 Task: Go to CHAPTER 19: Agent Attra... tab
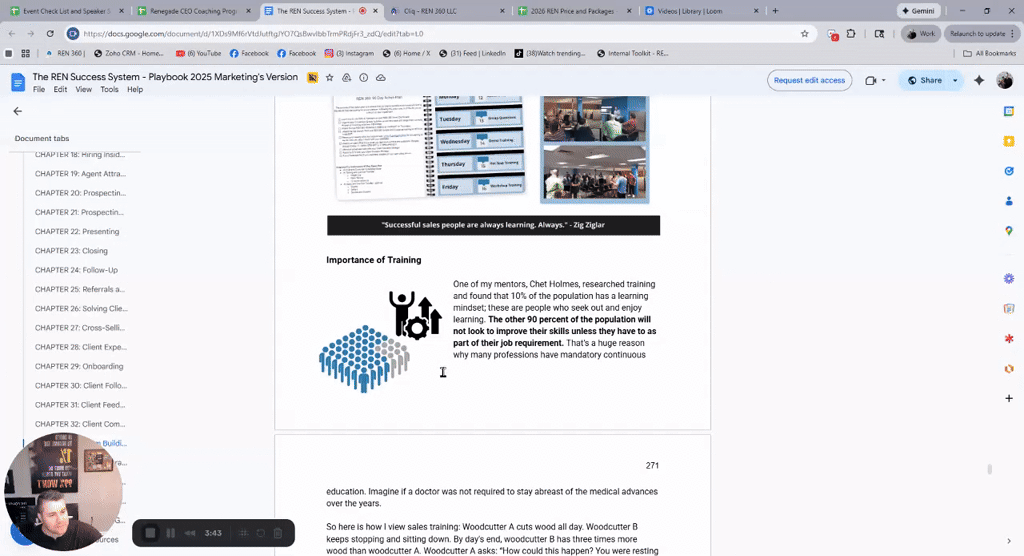pyautogui.click(x=80, y=174)
